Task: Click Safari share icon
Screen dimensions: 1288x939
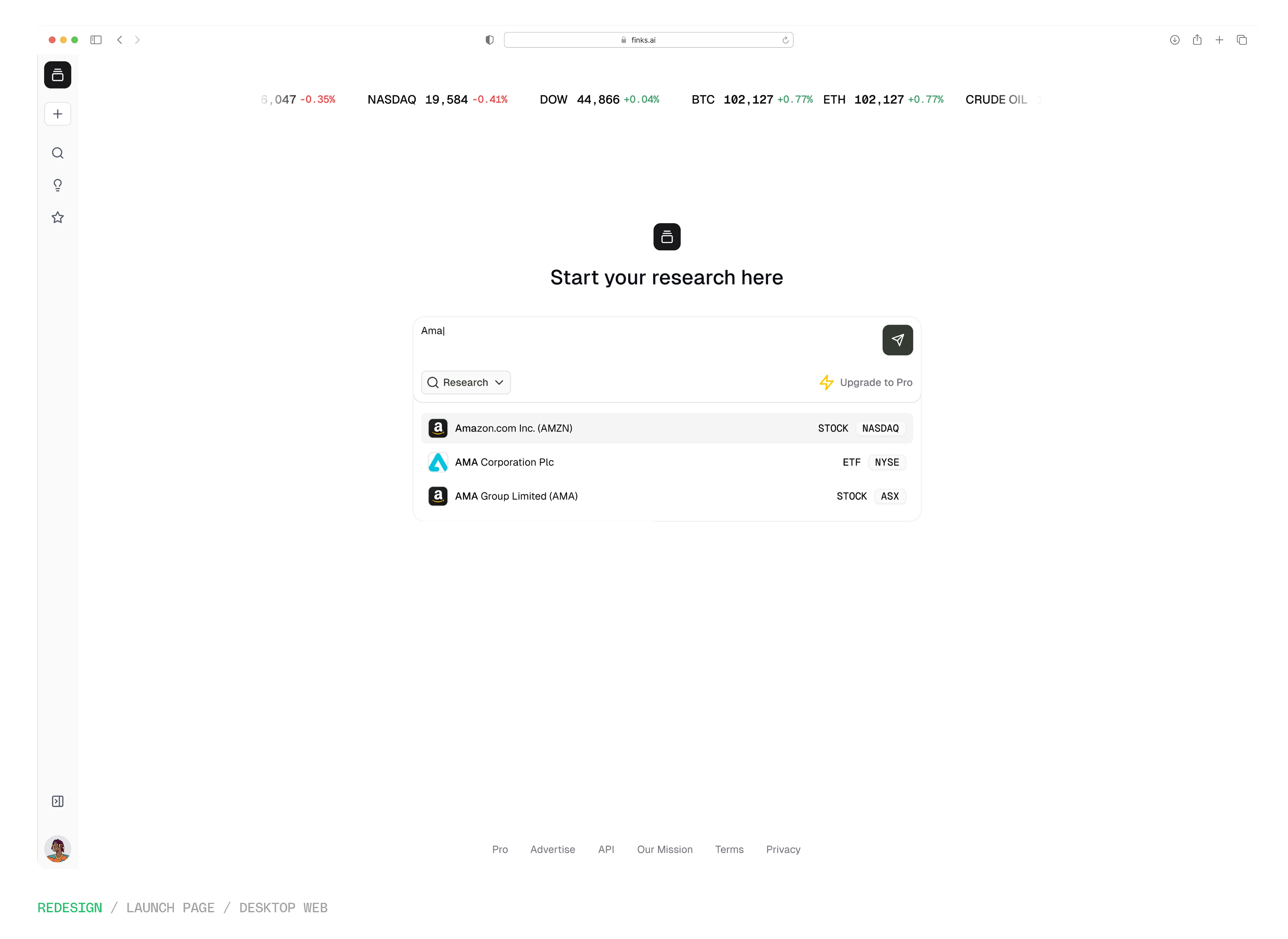Action: 1197,40
